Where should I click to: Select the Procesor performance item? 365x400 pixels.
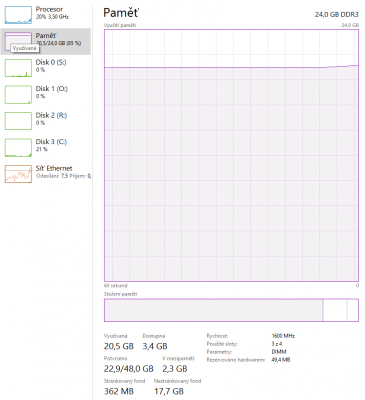point(46,15)
